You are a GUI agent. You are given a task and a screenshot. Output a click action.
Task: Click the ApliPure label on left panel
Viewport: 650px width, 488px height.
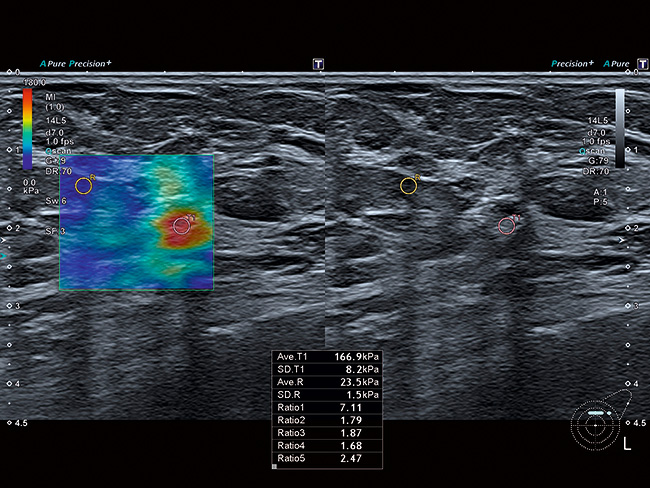click(58, 63)
